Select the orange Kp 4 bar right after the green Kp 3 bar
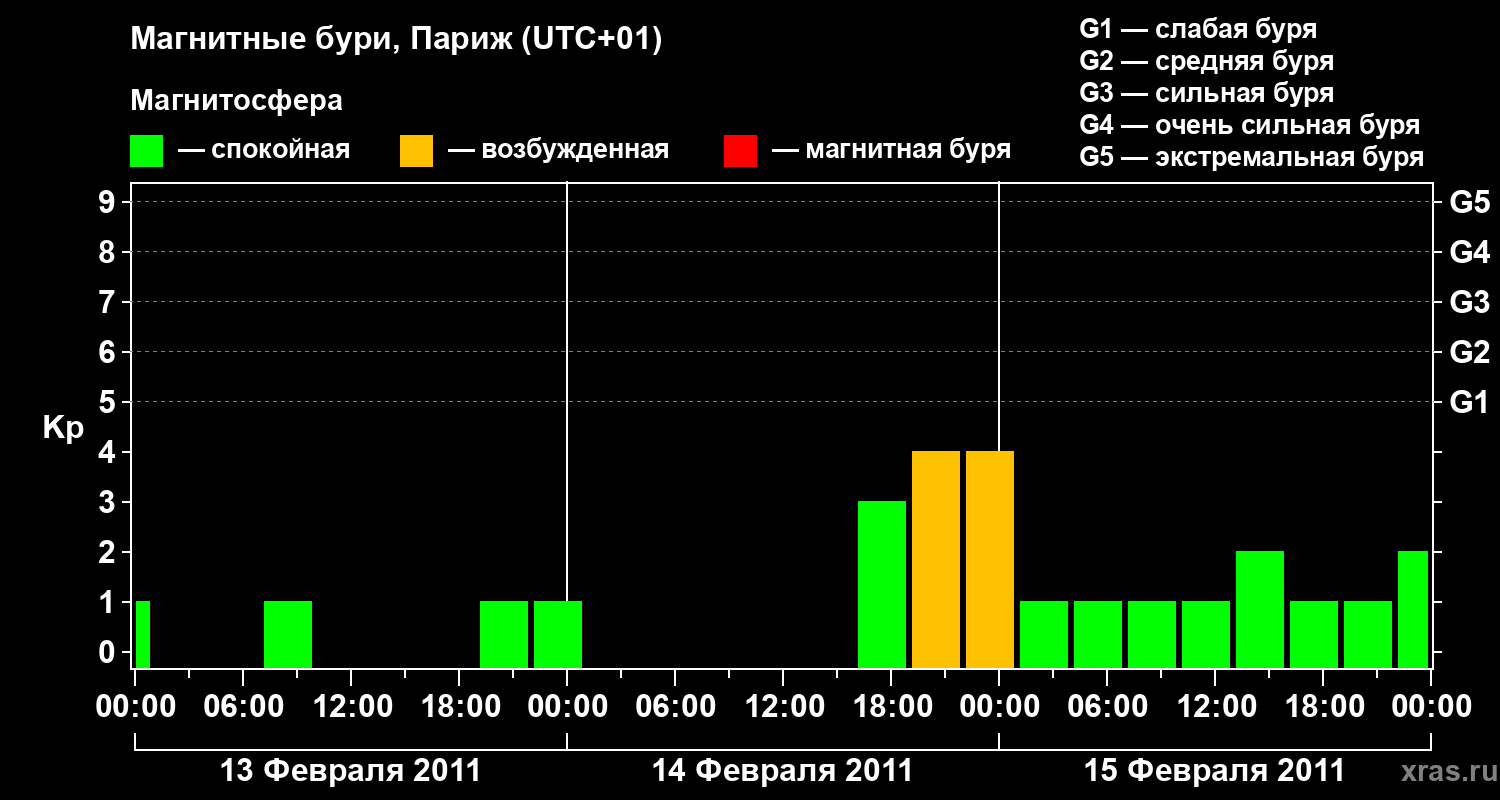The image size is (1500, 800). tap(936, 559)
